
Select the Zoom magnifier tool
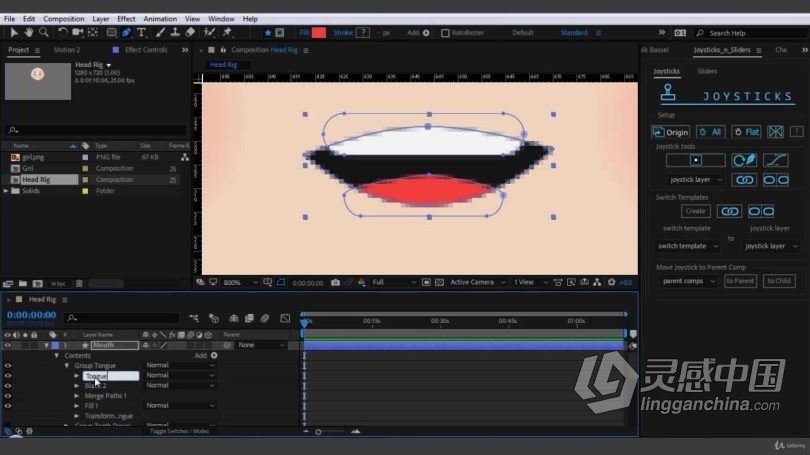point(44,33)
